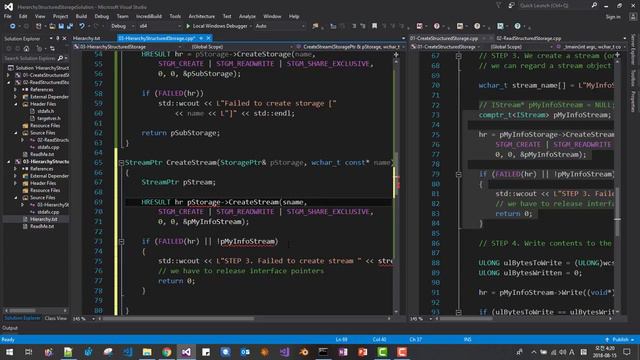Open the Windows Start menu
The width and height of the screenshot is (640, 360).
pos(9,352)
